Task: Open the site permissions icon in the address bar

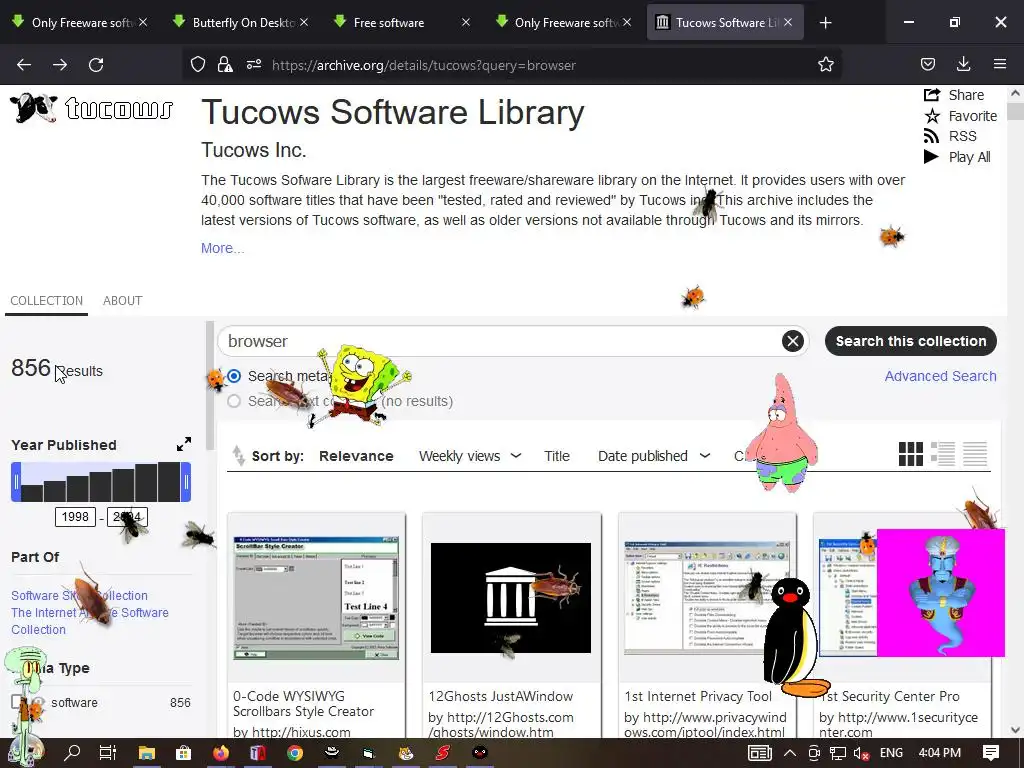Action: pyautogui.click(x=253, y=65)
